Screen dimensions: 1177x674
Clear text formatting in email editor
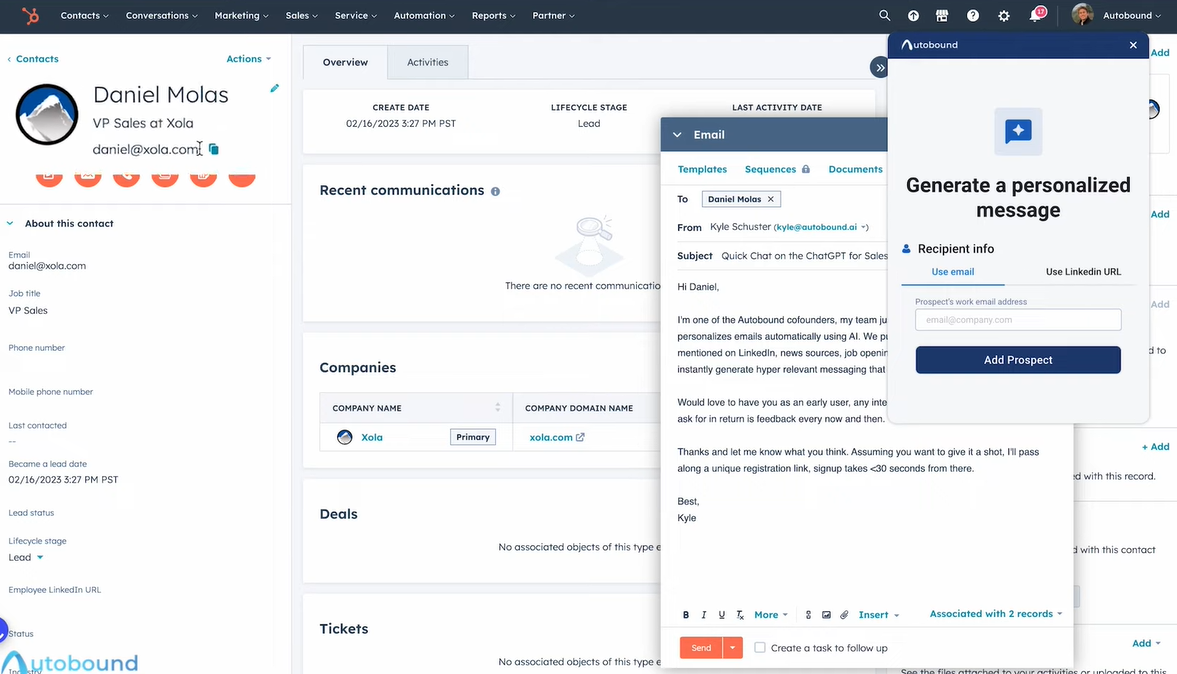point(740,615)
